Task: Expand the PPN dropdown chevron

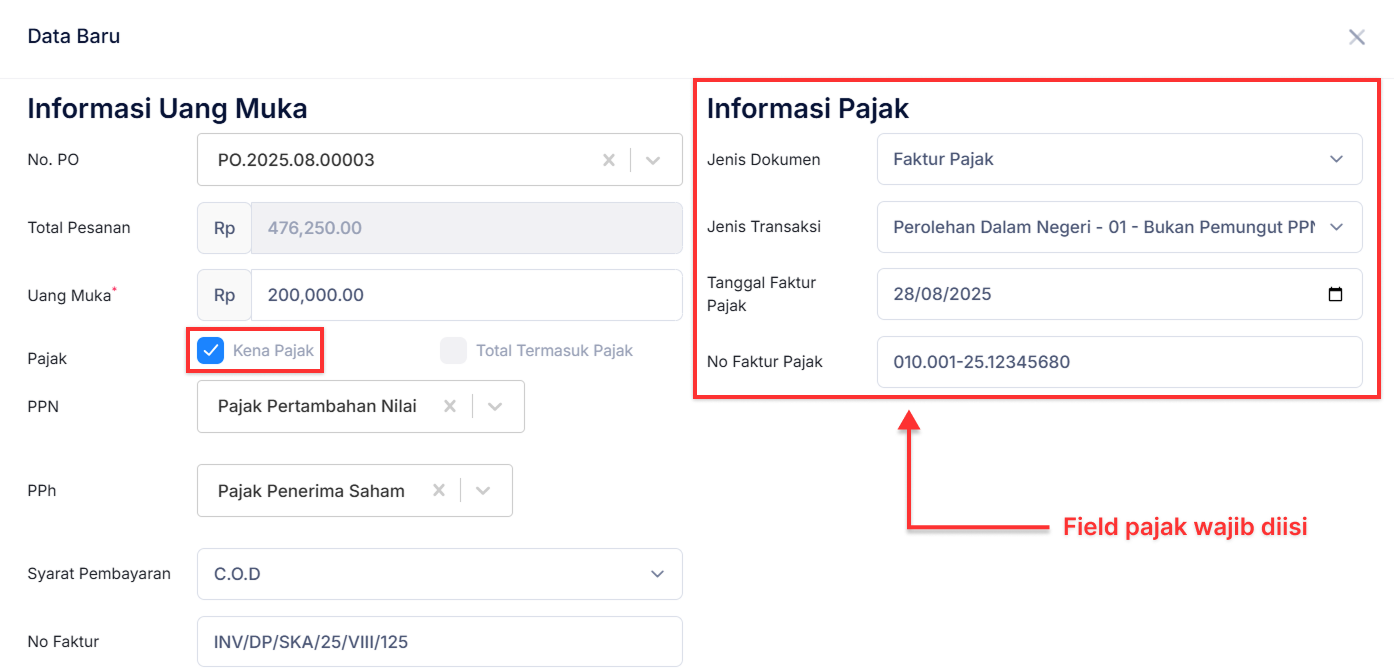Action: pos(494,406)
